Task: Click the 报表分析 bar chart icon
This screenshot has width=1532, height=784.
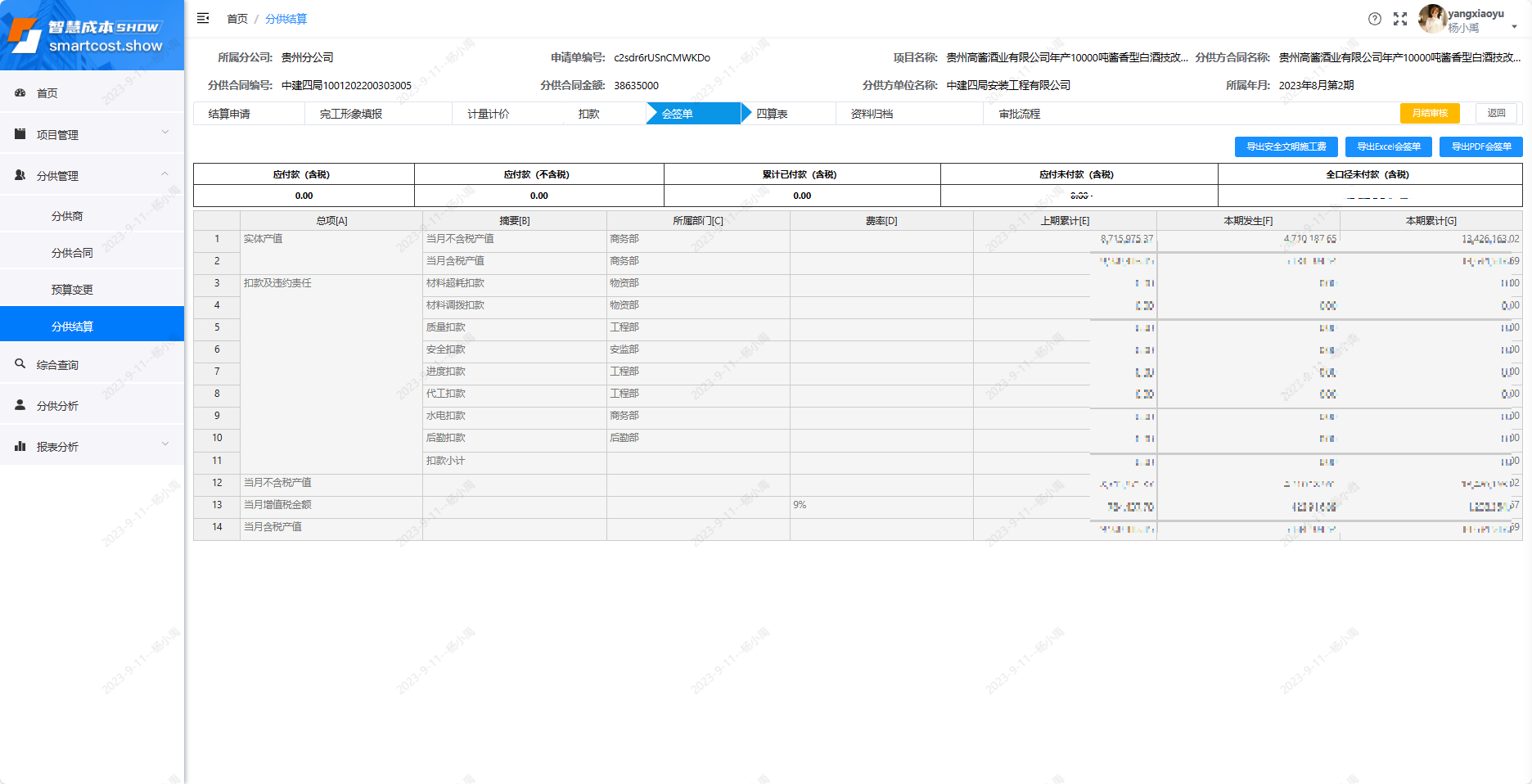Action: pos(20,446)
